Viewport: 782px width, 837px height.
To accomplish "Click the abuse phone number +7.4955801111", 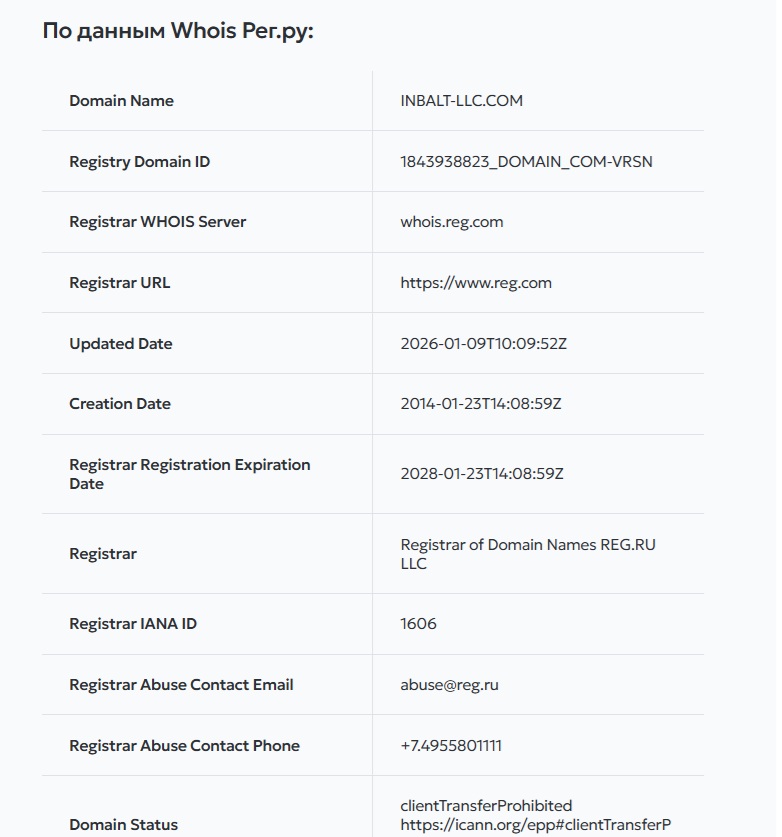I will tap(451, 746).
